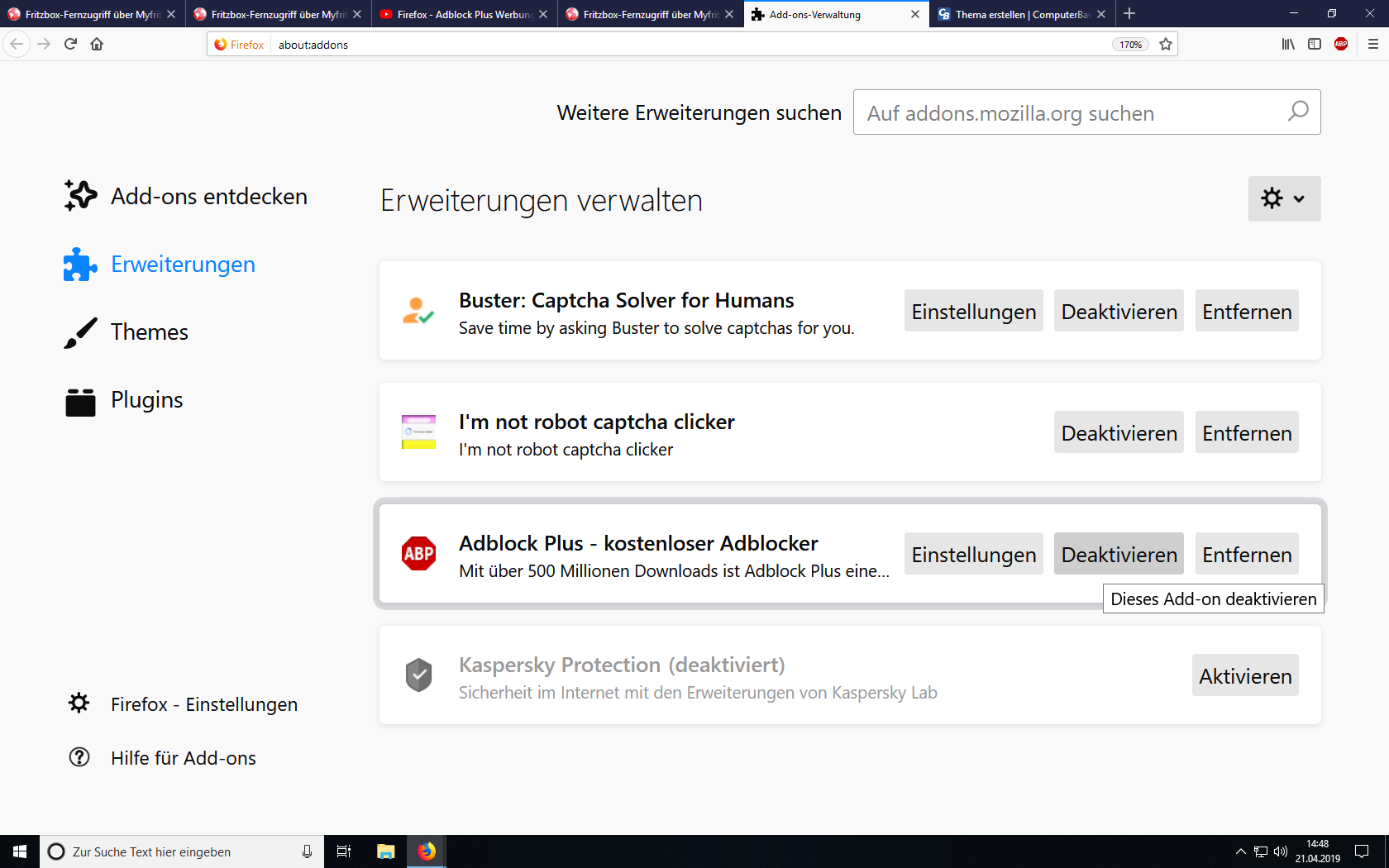The width and height of the screenshot is (1389, 868).
Task: Open the Windows Start menu
Action: click(x=20, y=851)
